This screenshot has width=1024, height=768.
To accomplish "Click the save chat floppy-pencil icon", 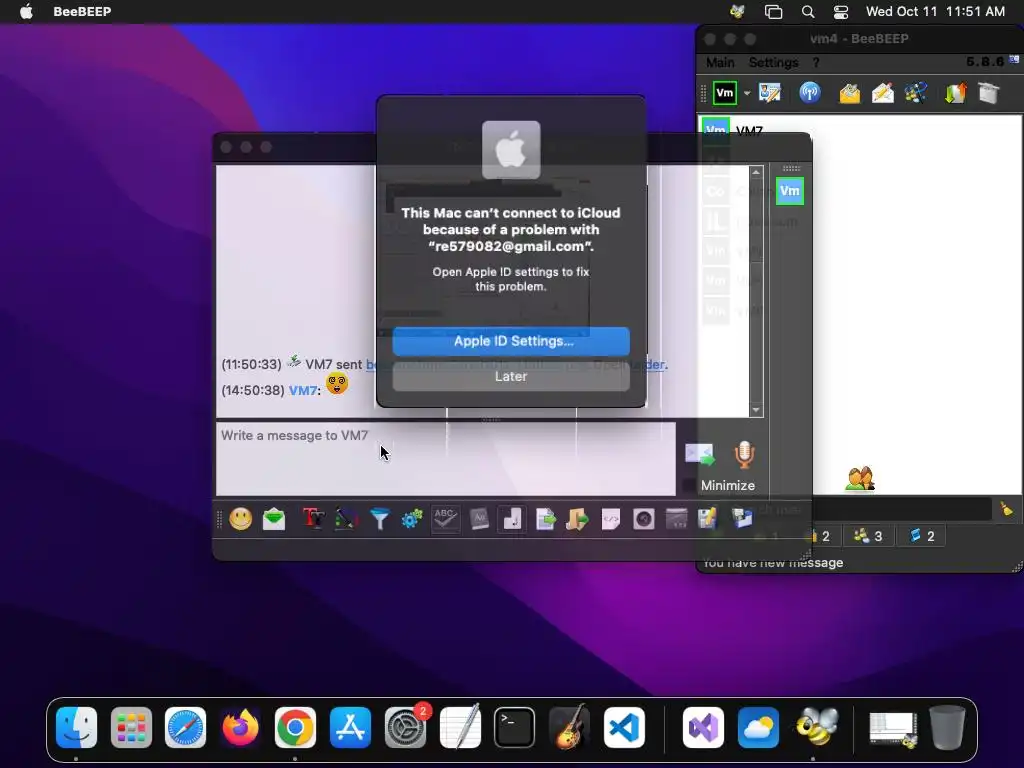I will click(x=708, y=519).
